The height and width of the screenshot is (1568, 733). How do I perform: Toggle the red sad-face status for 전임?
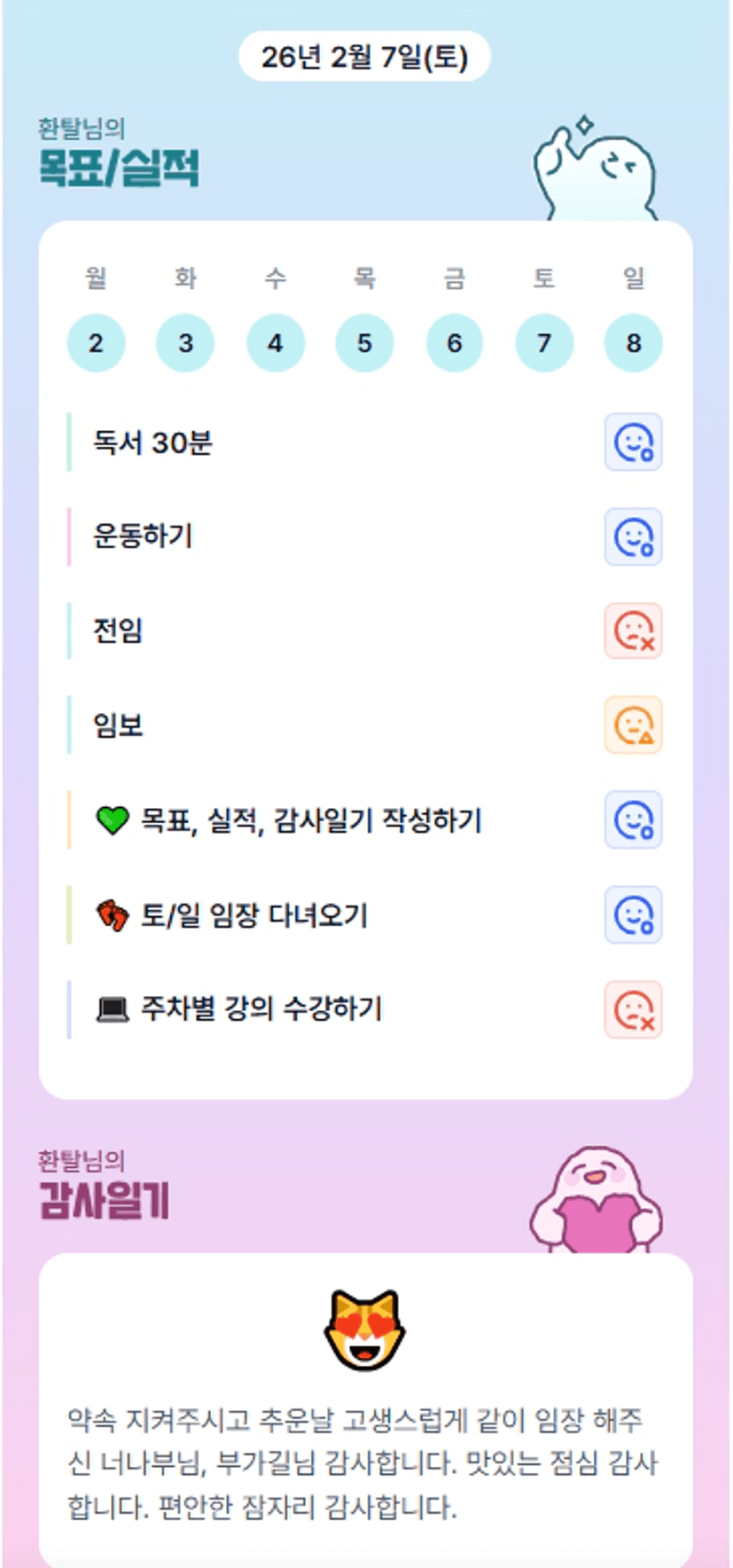pos(633,631)
